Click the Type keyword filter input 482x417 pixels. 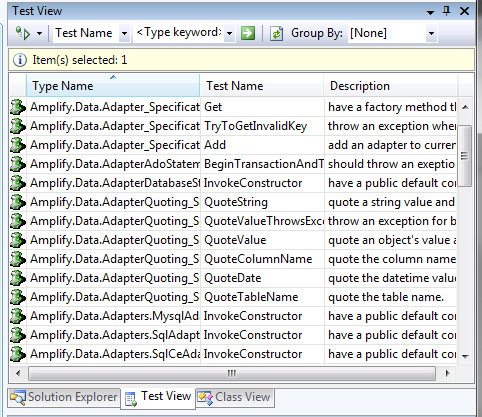click(179, 33)
